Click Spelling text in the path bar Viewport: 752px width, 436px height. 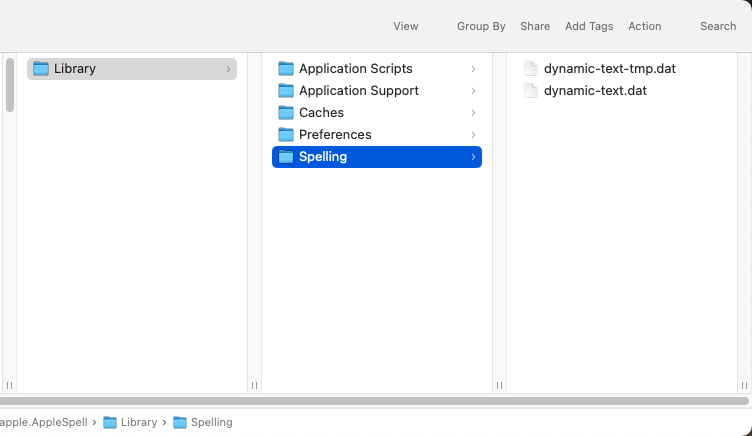(212, 423)
